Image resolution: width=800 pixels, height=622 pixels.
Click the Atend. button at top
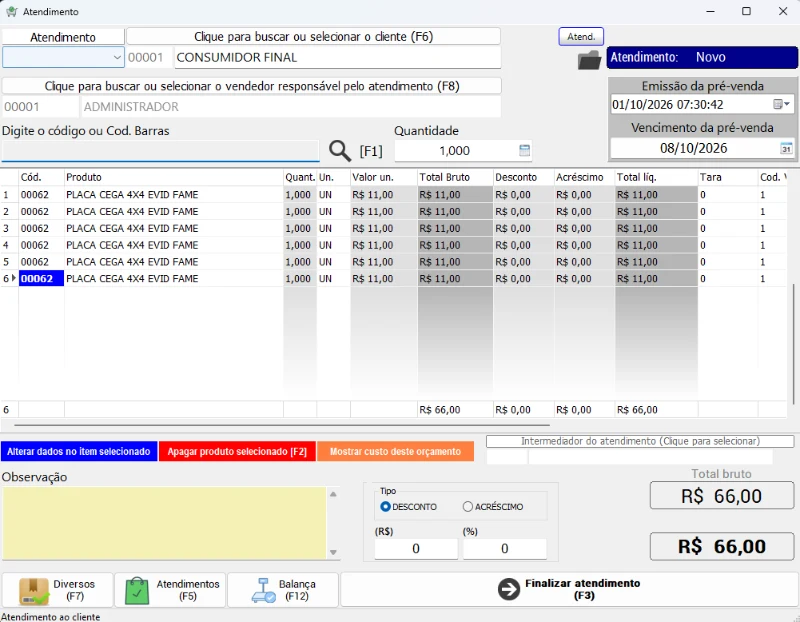(581, 37)
